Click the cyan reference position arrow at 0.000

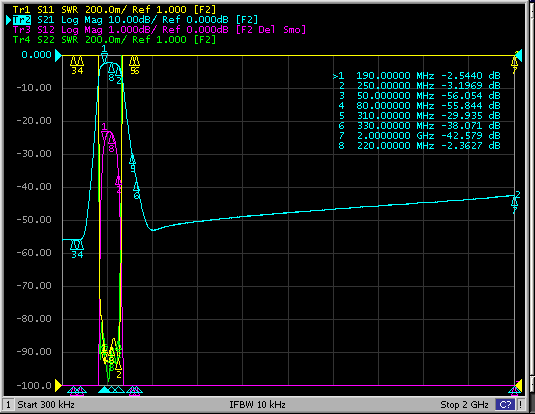click(x=58, y=55)
